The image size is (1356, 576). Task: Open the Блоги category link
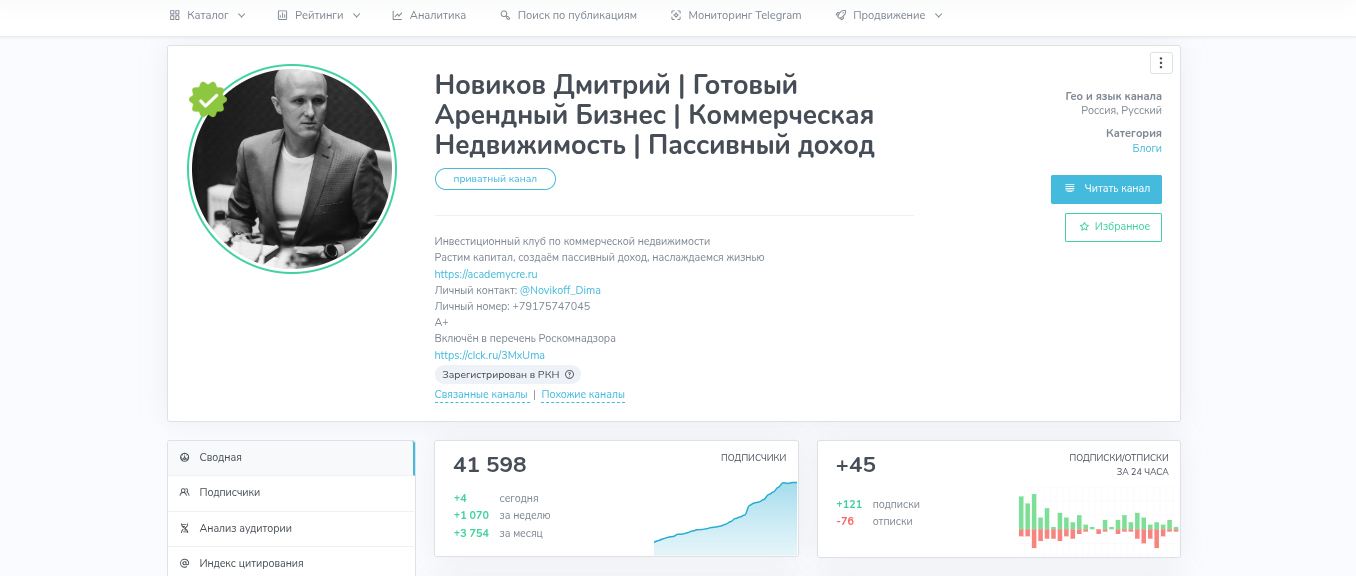point(1147,148)
